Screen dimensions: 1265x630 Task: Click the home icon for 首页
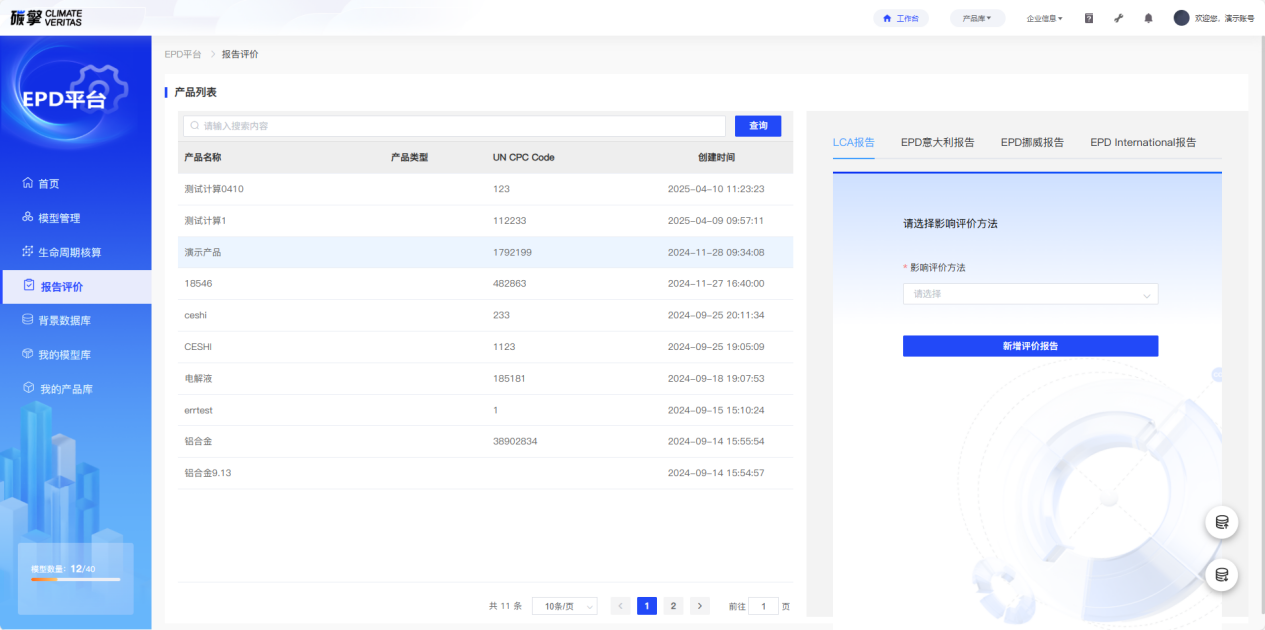(x=28, y=184)
